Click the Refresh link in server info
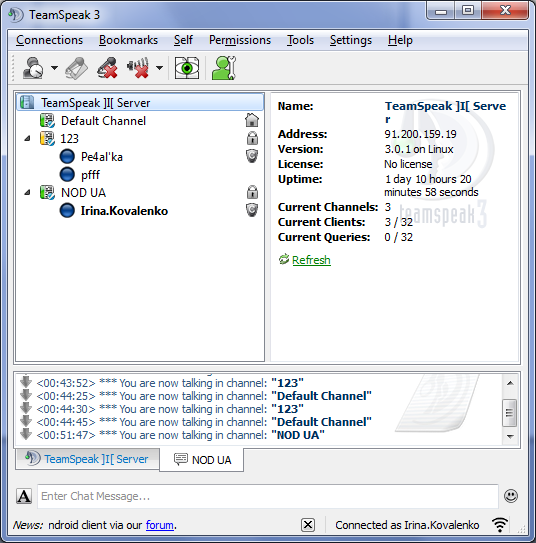Viewport: 536px width, 543px height. [x=311, y=260]
